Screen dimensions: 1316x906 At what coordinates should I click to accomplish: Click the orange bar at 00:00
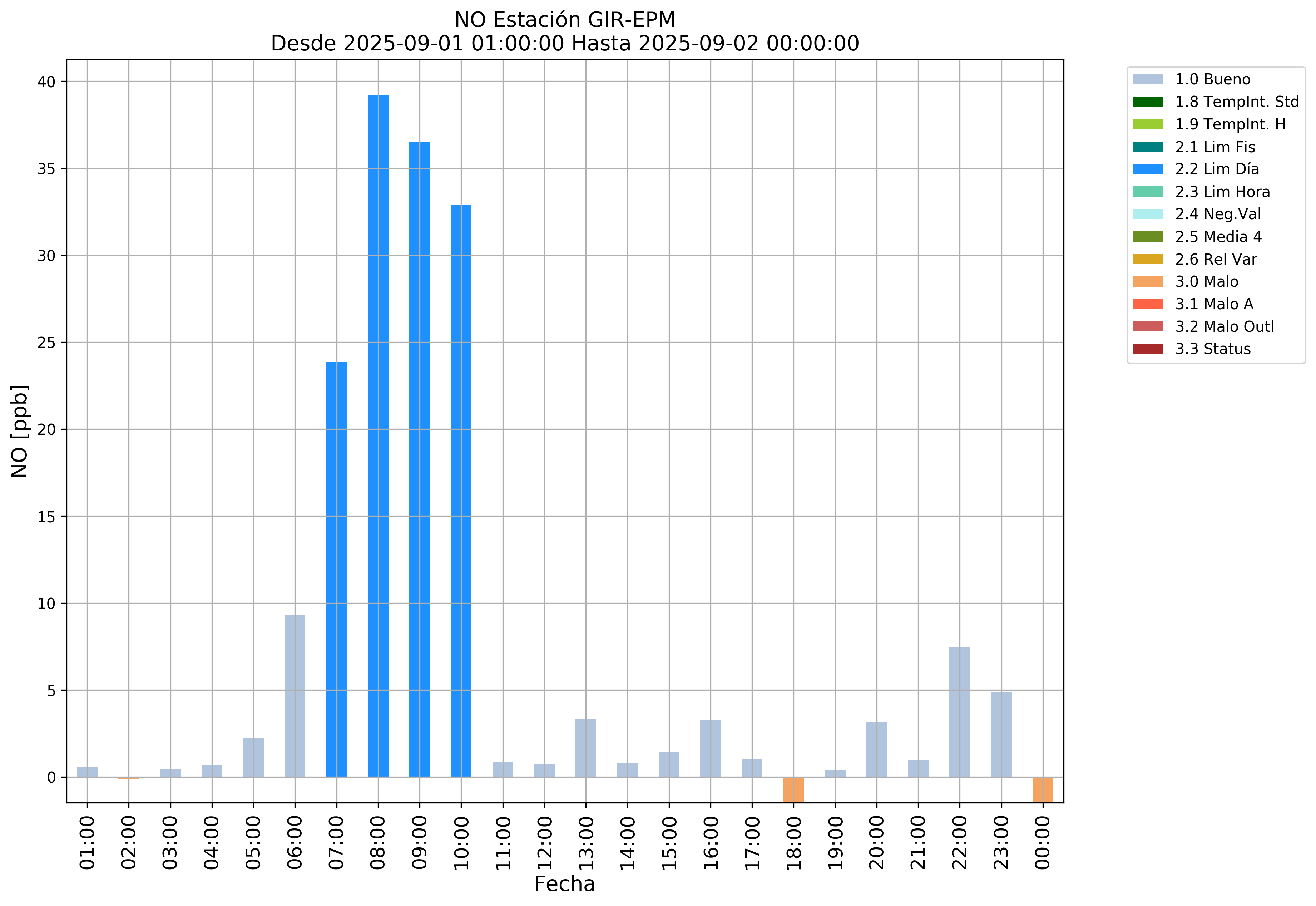click(x=1043, y=790)
